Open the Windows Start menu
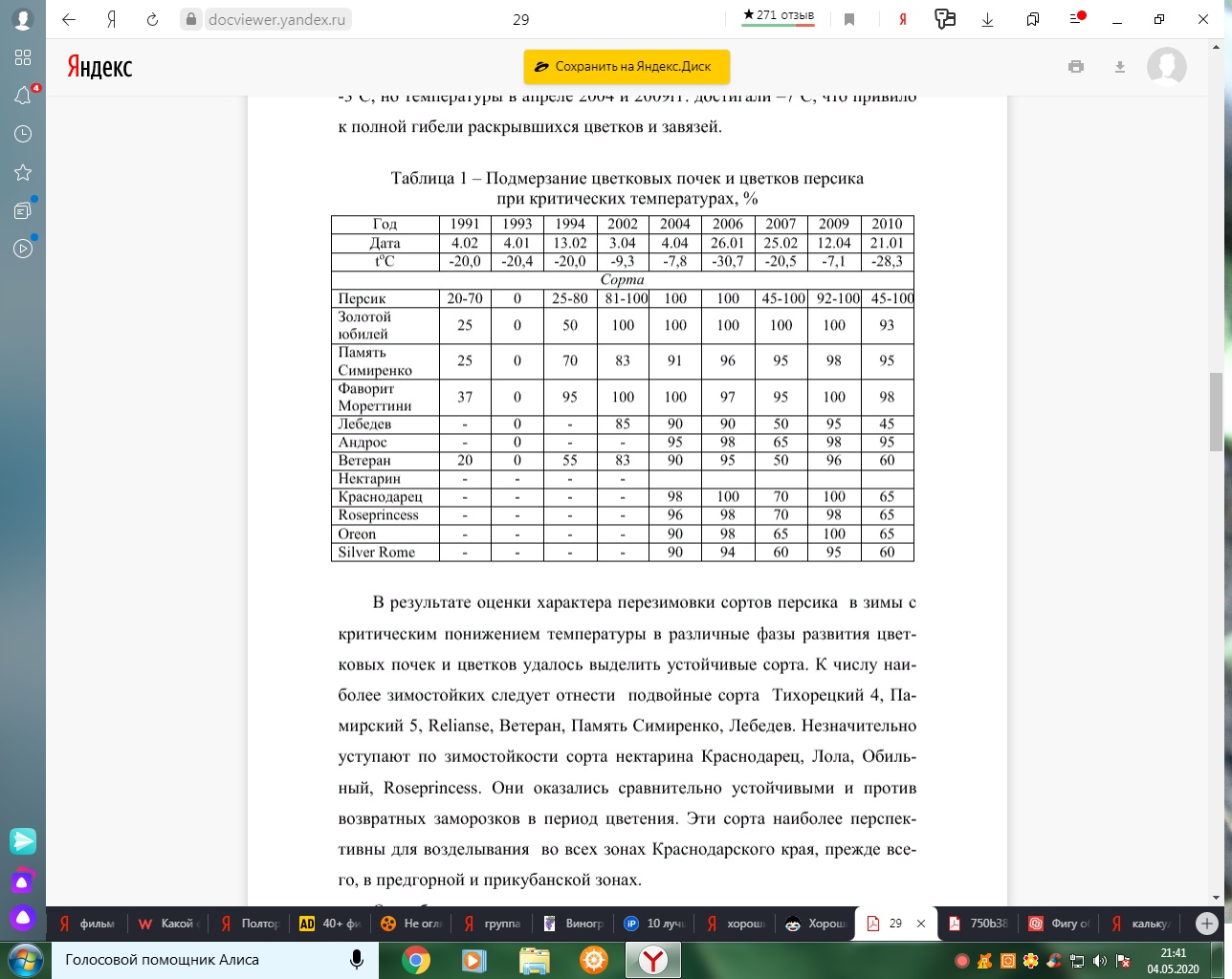 (x=25, y=960)
